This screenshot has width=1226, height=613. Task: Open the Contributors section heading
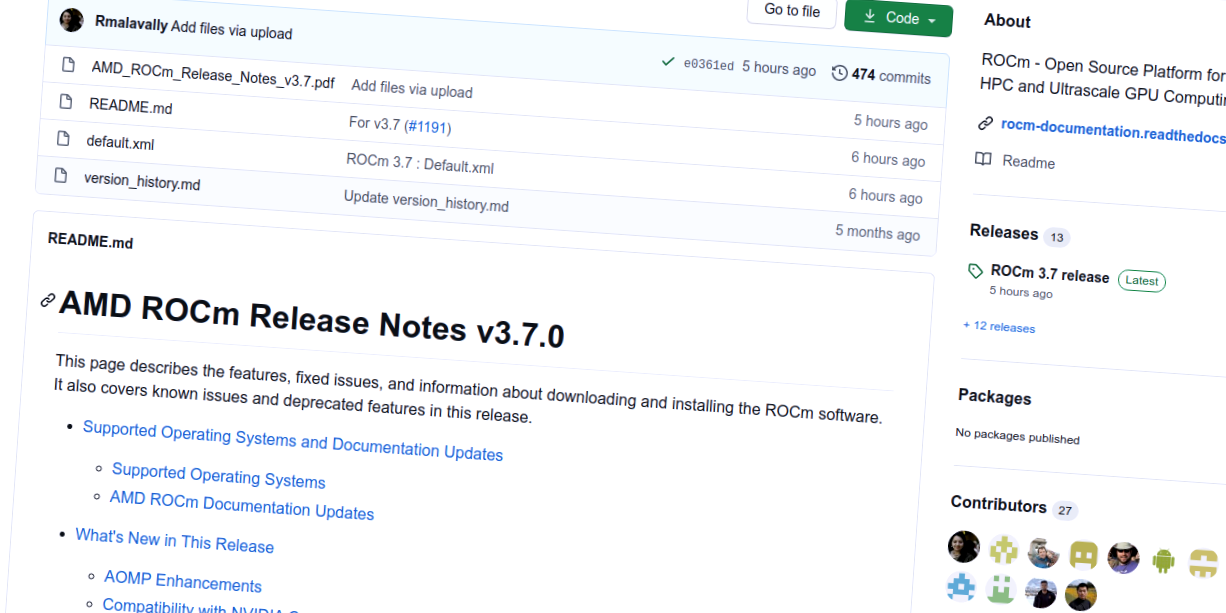[x=998, y=503]
